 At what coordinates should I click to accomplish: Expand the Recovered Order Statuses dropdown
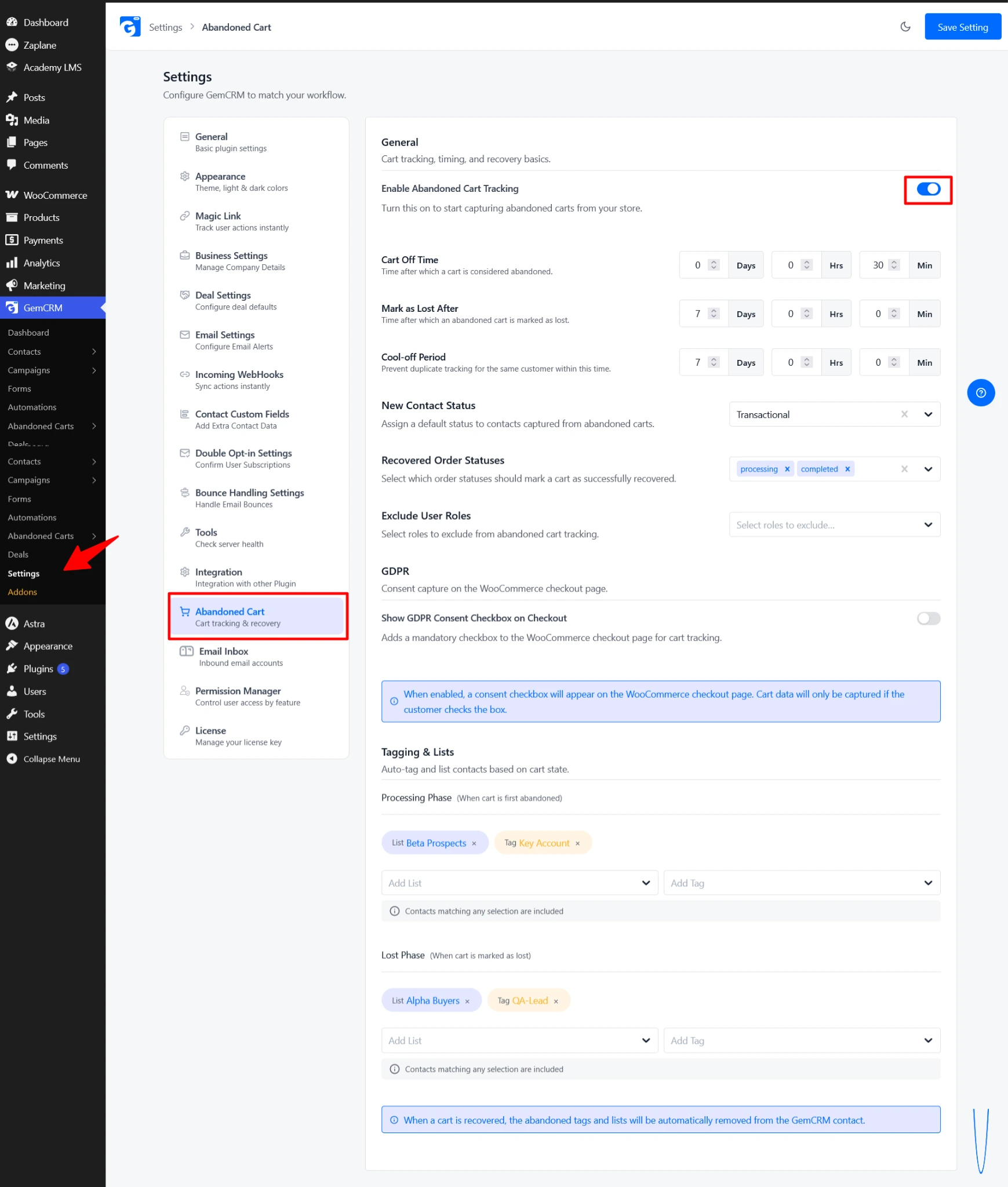point(928,469)
